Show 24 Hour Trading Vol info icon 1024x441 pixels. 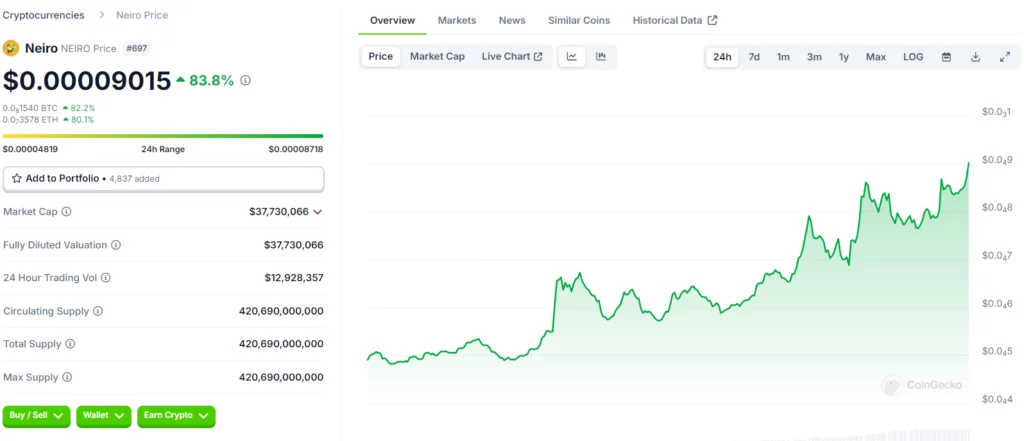(106, 278)
